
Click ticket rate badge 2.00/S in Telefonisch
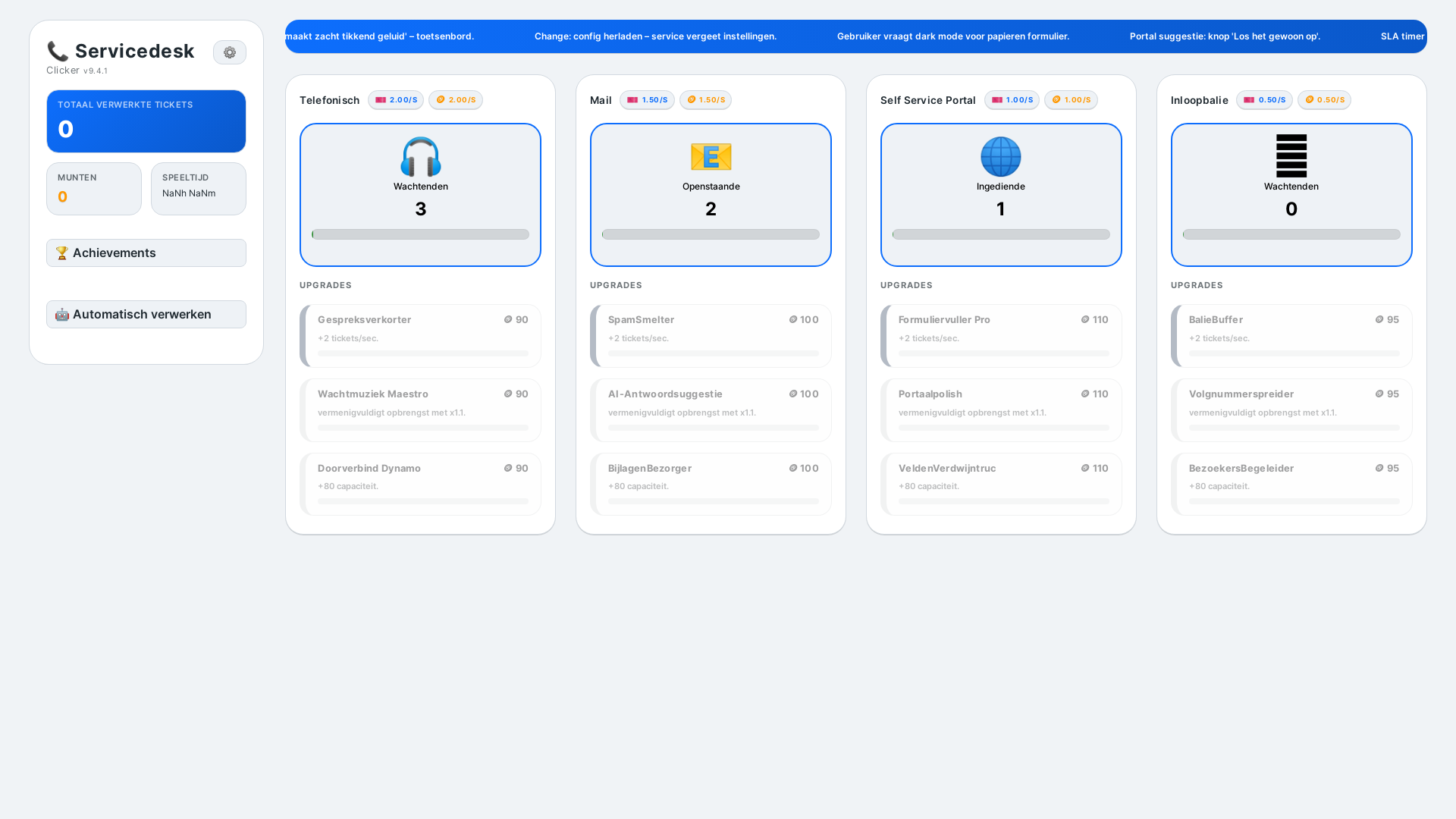point(396,100)
